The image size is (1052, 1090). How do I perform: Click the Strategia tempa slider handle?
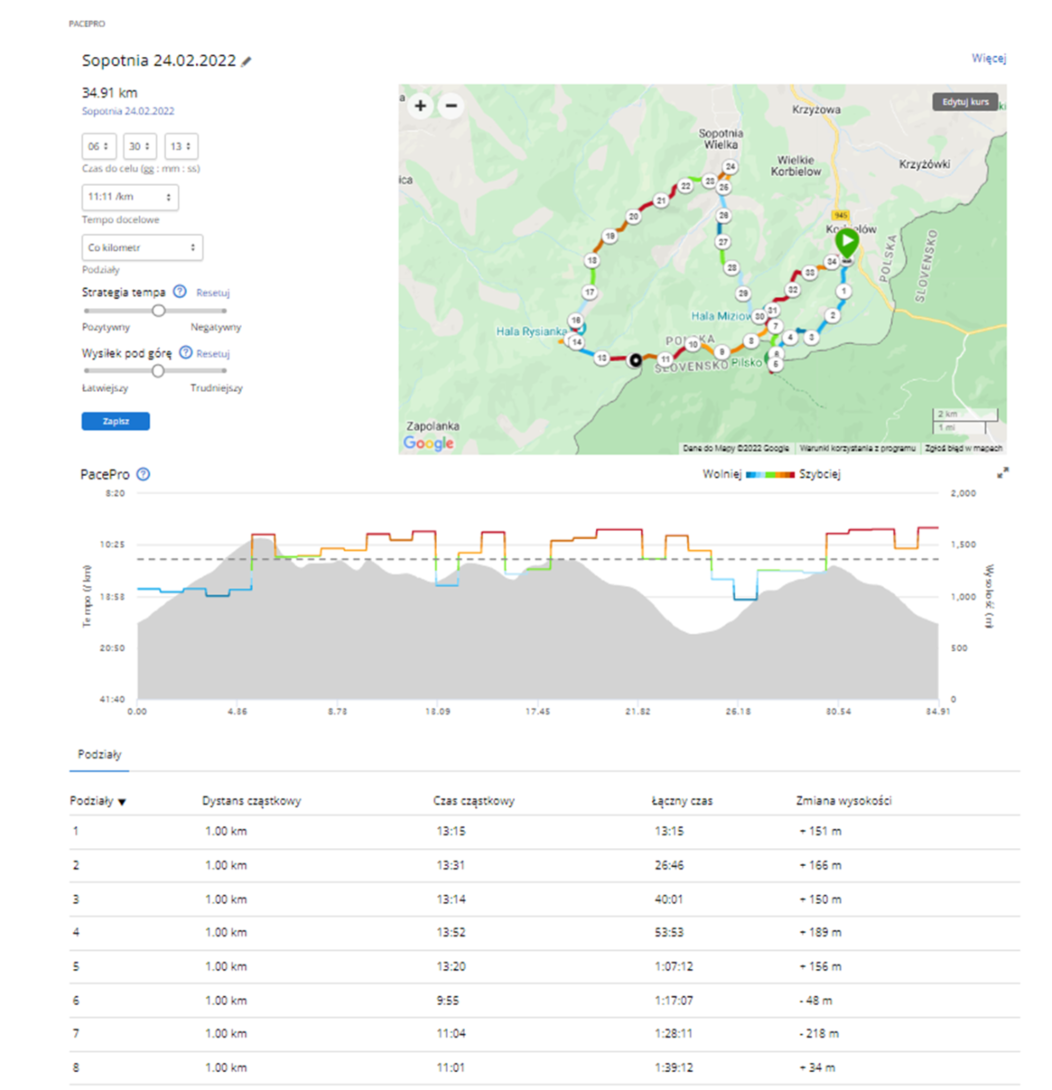tap(159, 311)
